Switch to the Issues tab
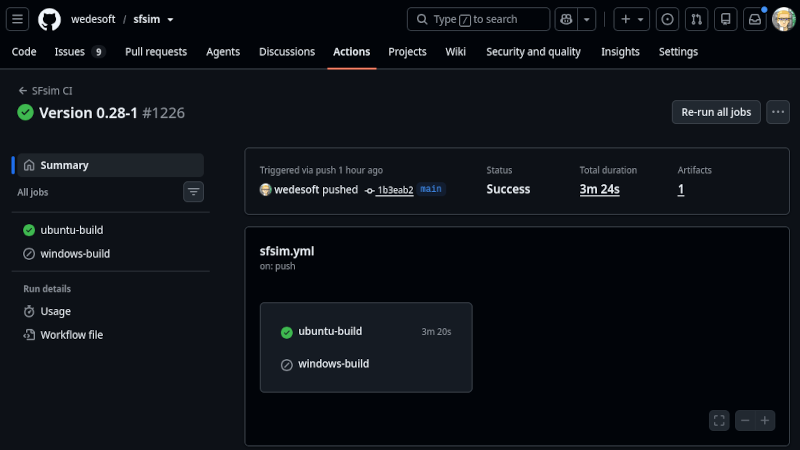This screenshot has width=800, height=450. [80, 52]
